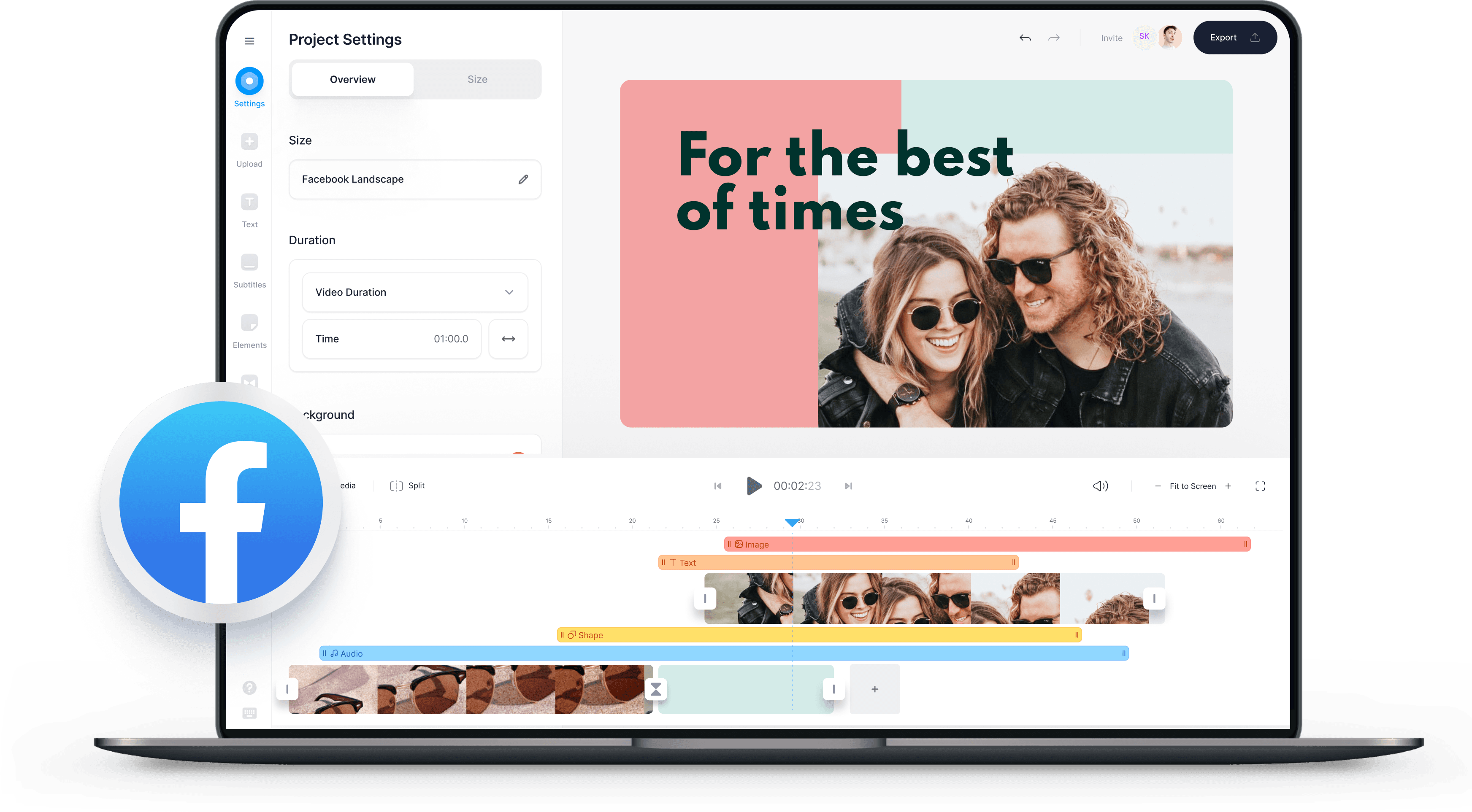Select the Overview tab
1472x812 pixels.
click(x=352, y=79)
